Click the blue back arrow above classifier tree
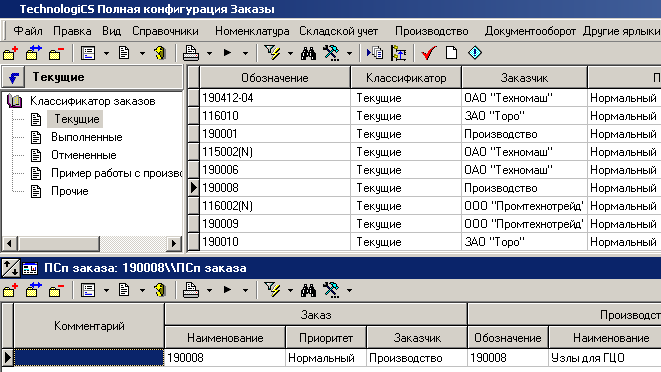Viewport: 661px width, 372px height. tap(13, 78)
